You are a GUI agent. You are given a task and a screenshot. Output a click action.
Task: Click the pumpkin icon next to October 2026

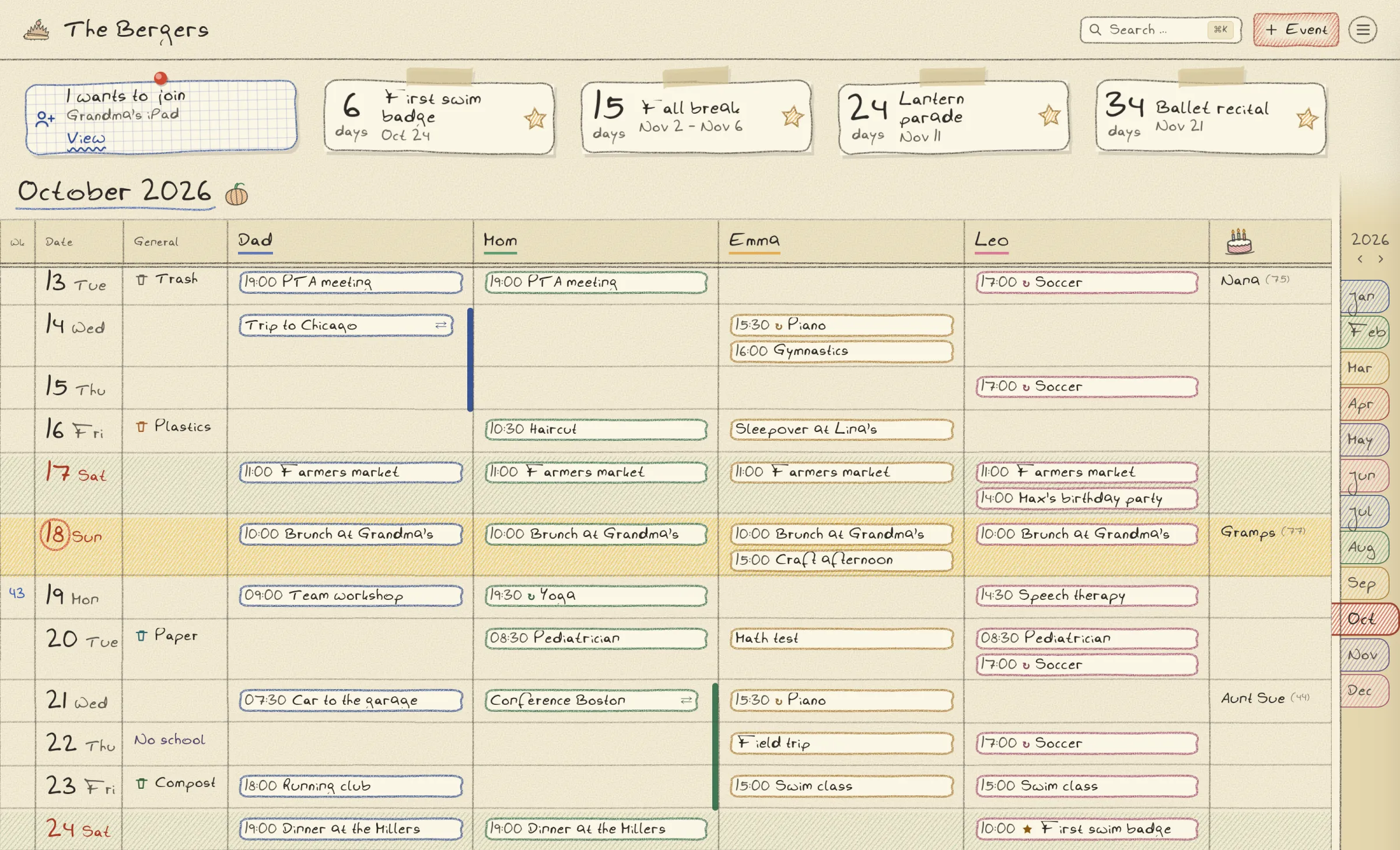[x=236, y=194]
